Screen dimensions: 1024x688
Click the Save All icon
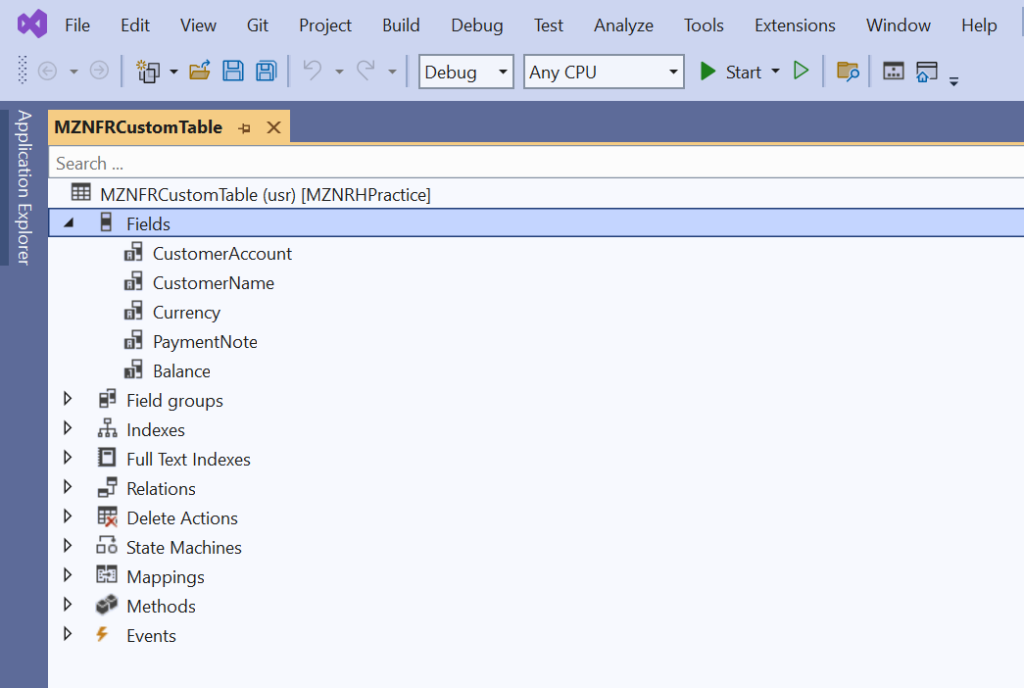tap(266, 70)
